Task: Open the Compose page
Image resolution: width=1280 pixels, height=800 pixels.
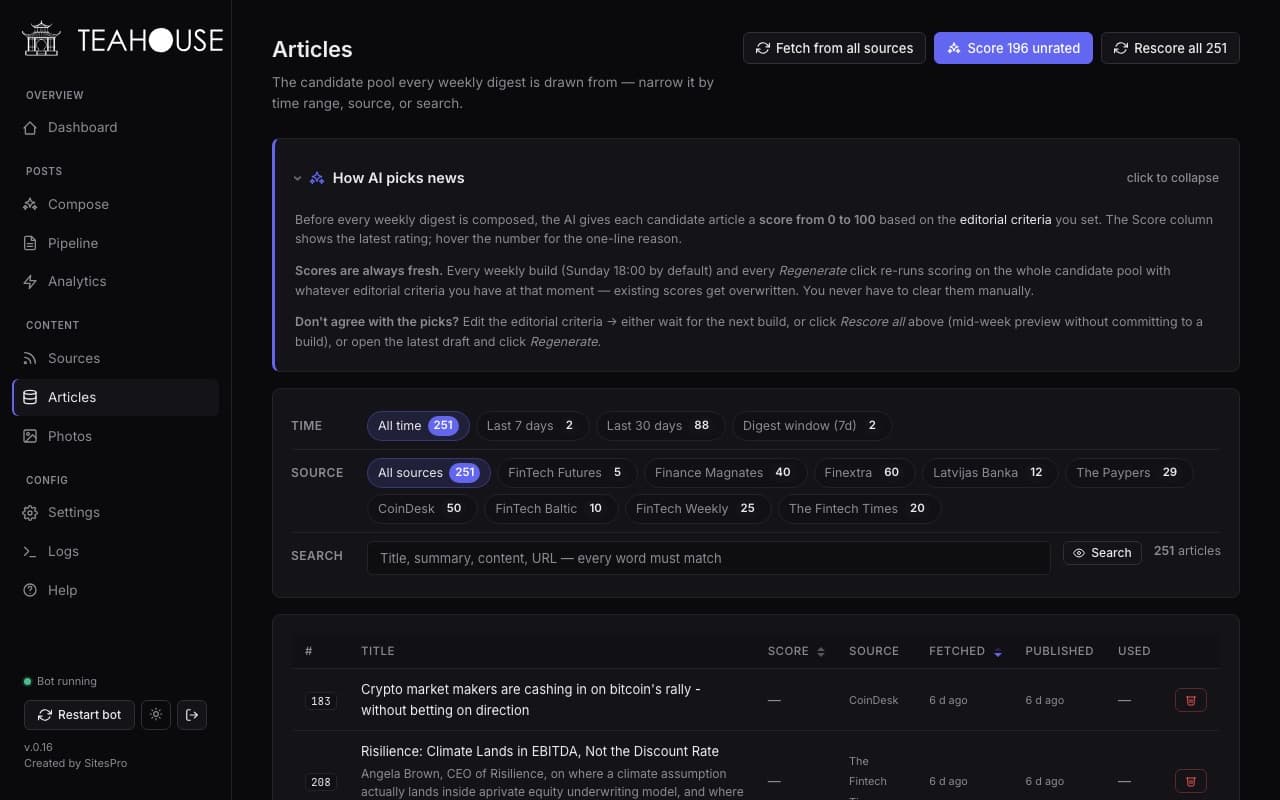Action: pyautogui.click(x=116, y=204)
